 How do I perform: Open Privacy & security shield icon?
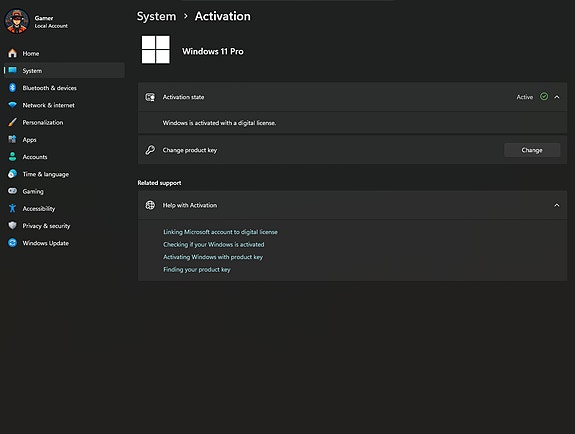tap(12, 225)
